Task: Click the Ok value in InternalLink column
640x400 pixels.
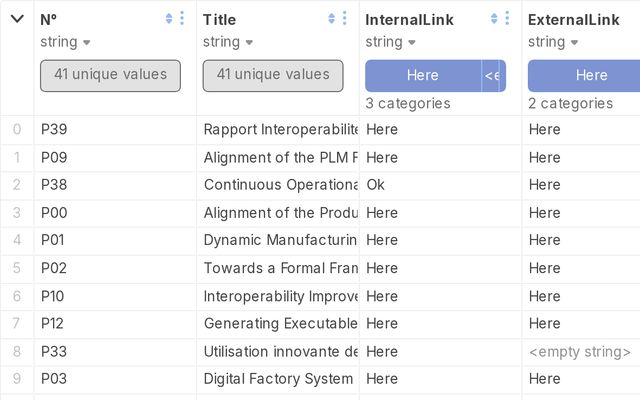Action: [x=376, y=185]
